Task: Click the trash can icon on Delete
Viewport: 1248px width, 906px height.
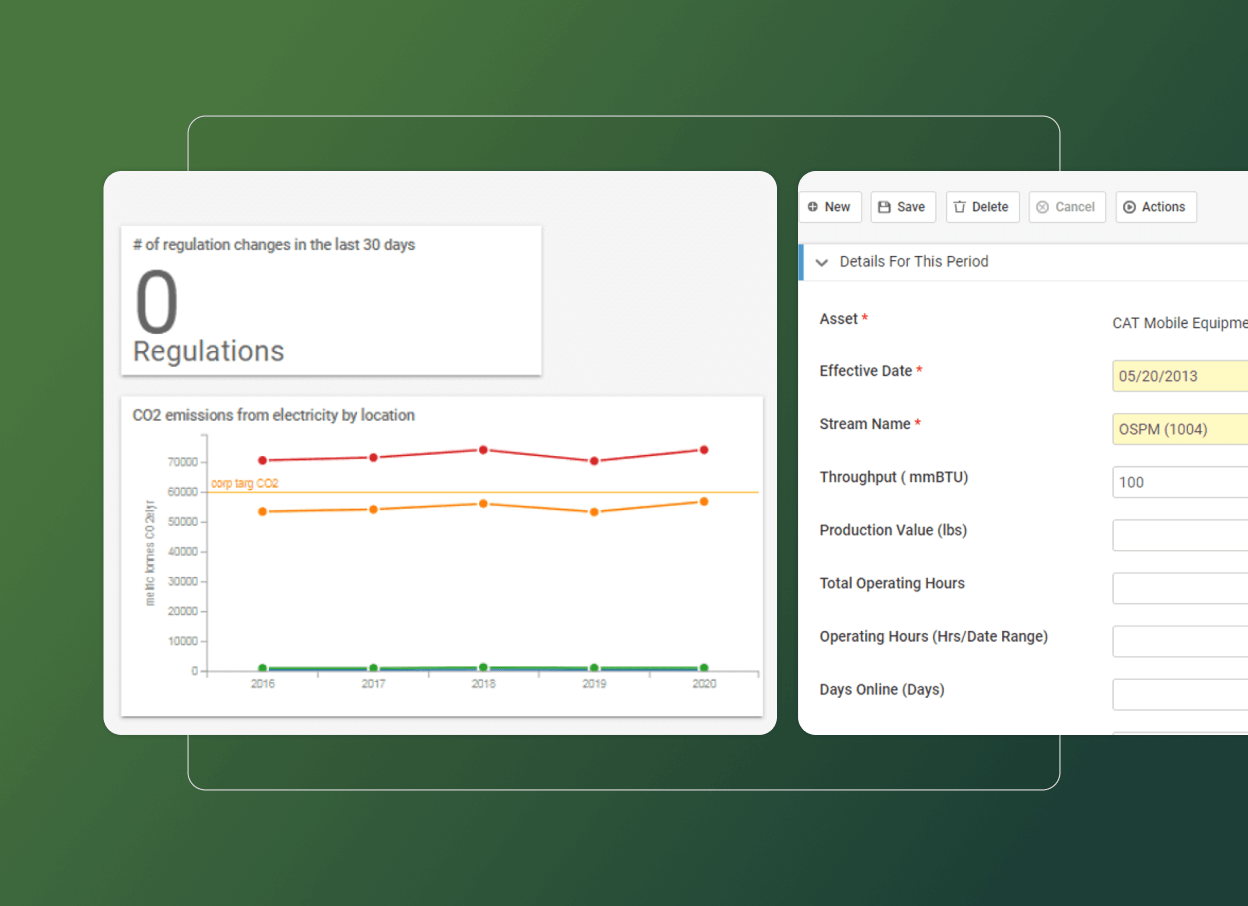Action: pyautogui.click(x=960, y=207)
